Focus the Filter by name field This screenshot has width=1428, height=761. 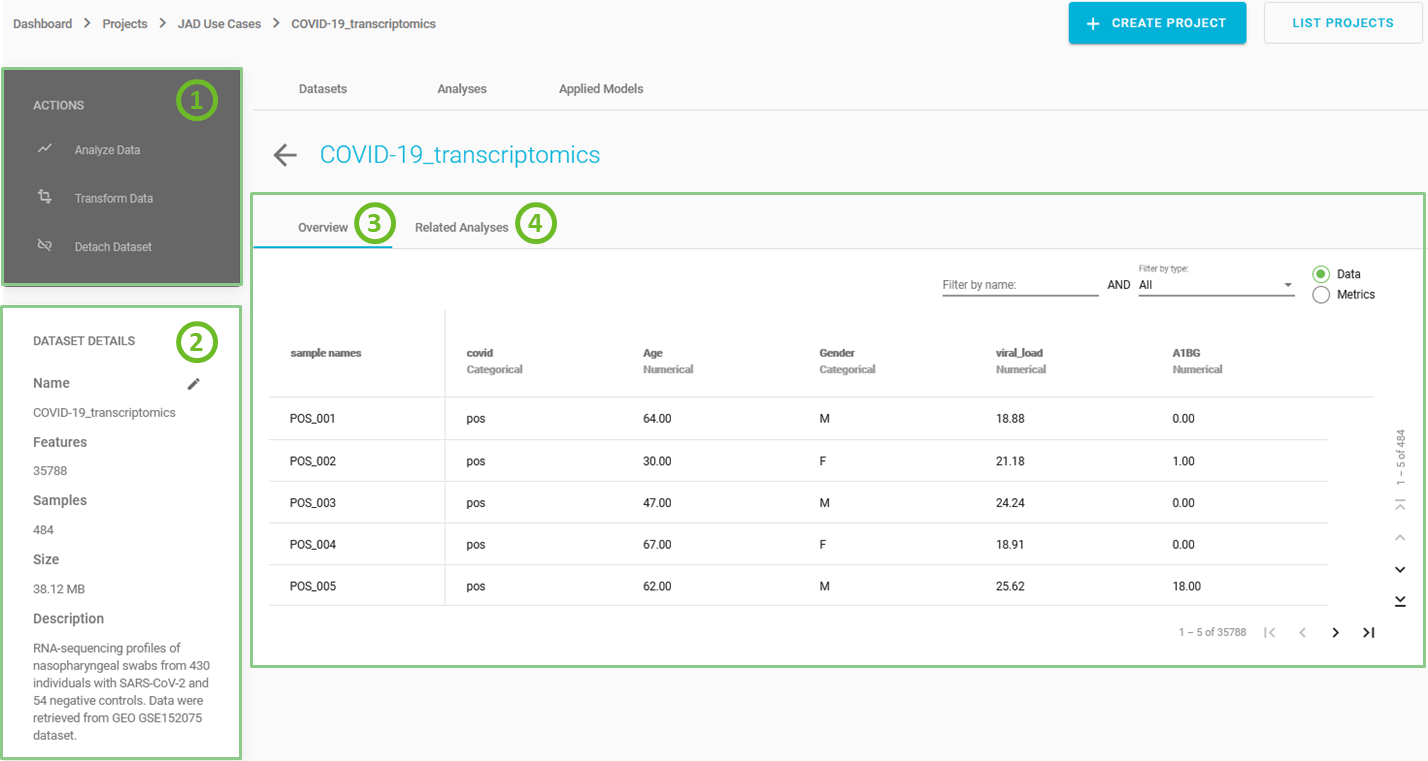[x=1020, y=285]
